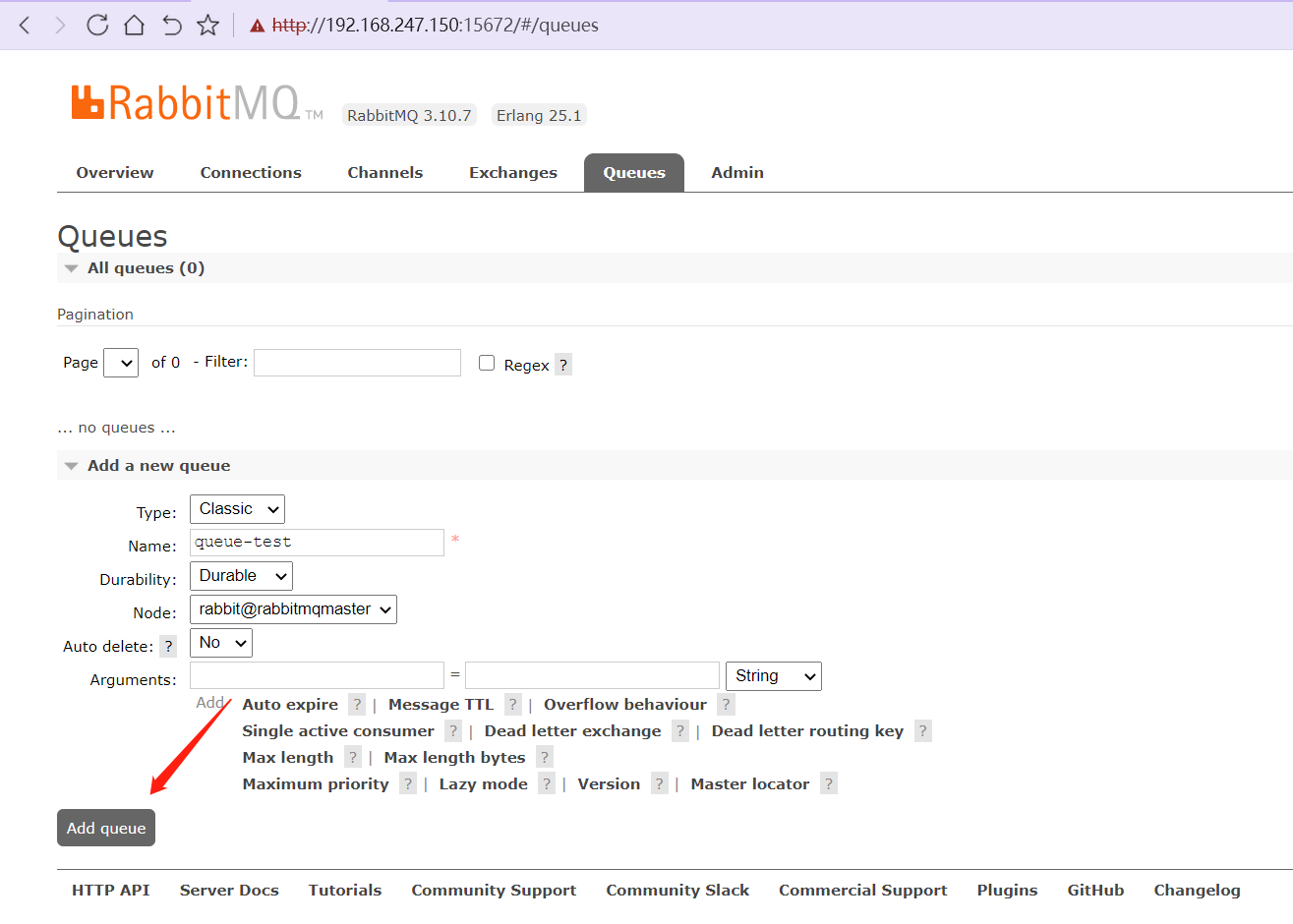Open help for Auto delete
The image size is (1293, 924).
169,646
